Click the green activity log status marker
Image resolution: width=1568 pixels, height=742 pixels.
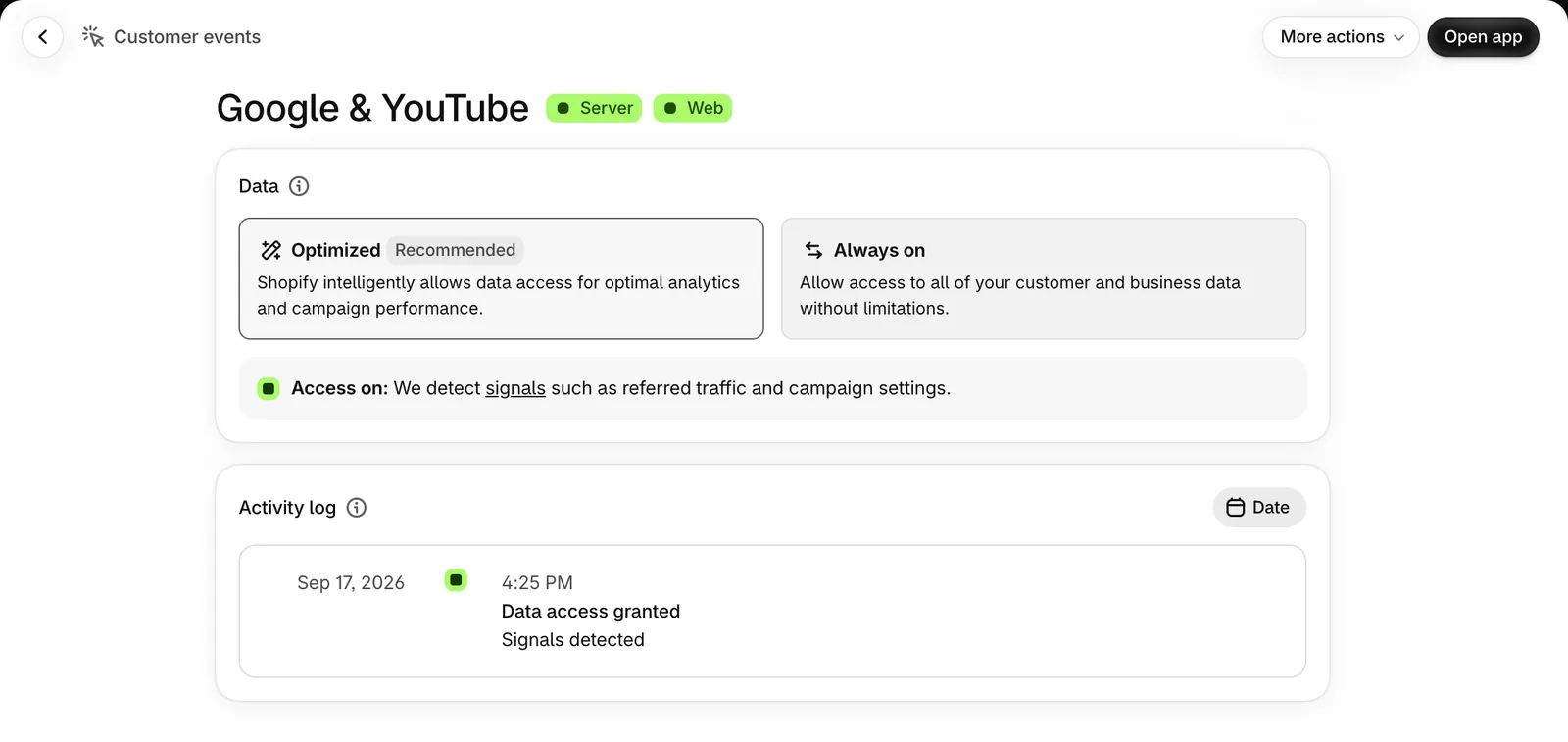pos(456,580)
